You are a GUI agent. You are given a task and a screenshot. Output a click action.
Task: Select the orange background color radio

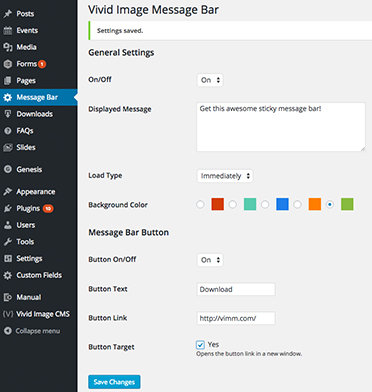tap(297, 204)
